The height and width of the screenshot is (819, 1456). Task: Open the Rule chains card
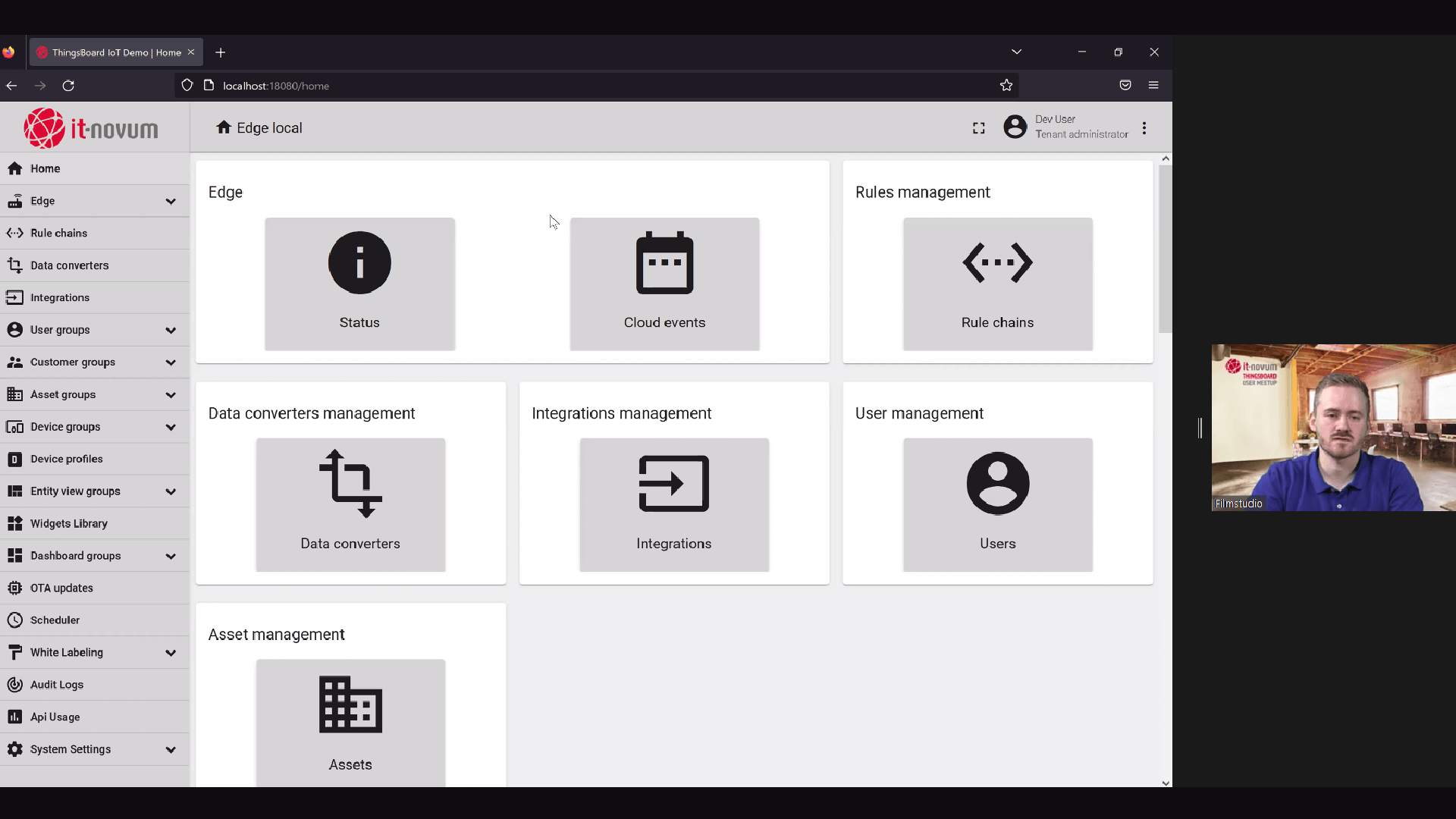pos(997,284)
